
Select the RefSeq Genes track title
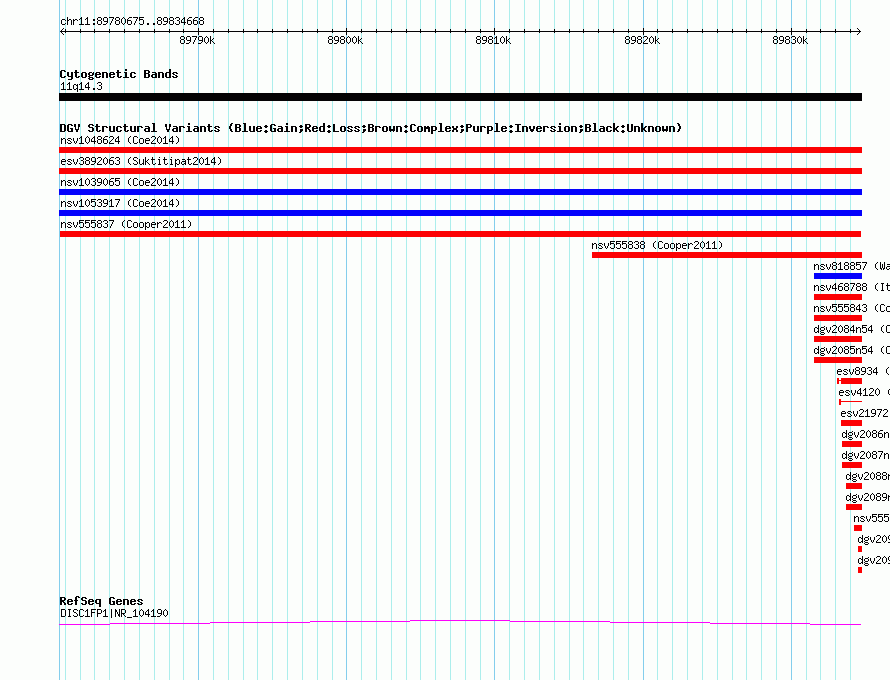click(102, 601)
